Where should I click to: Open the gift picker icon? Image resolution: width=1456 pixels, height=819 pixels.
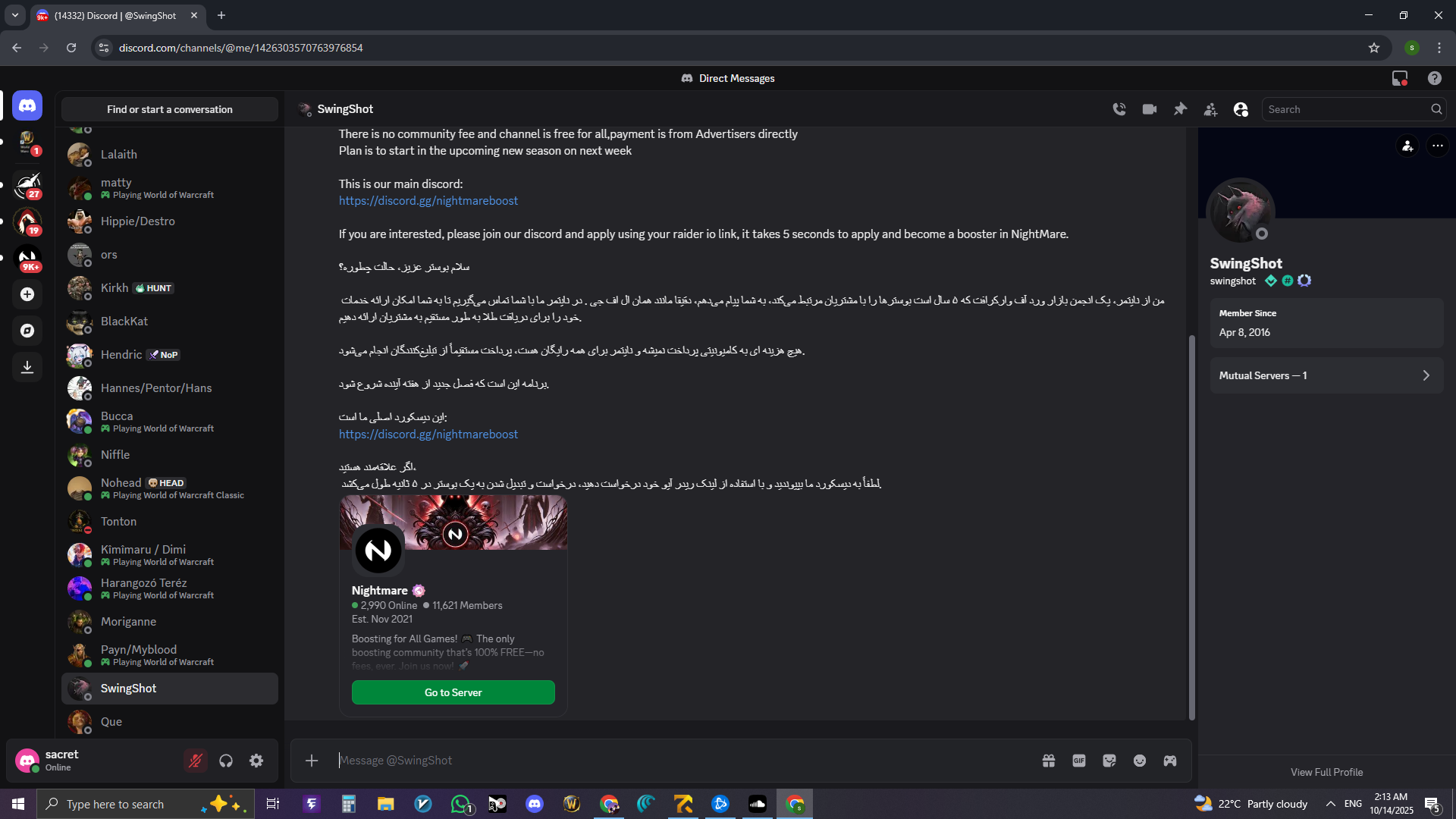pyautogui.click(x=1049, y=761)
